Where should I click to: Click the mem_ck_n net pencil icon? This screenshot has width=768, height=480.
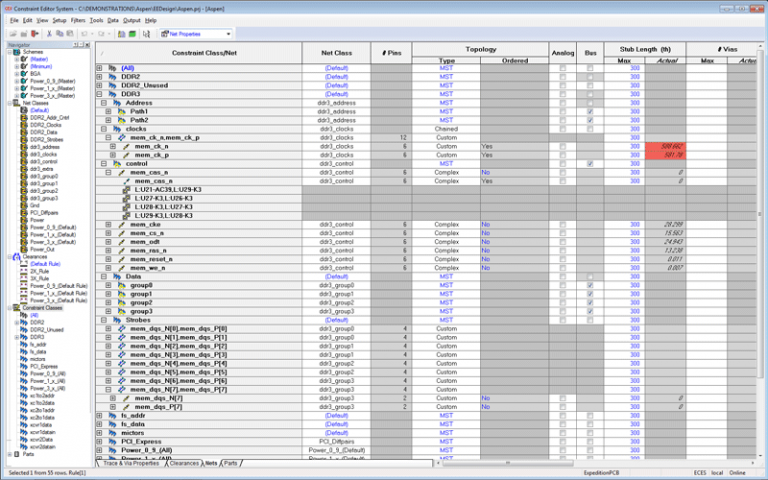point(126,146)
